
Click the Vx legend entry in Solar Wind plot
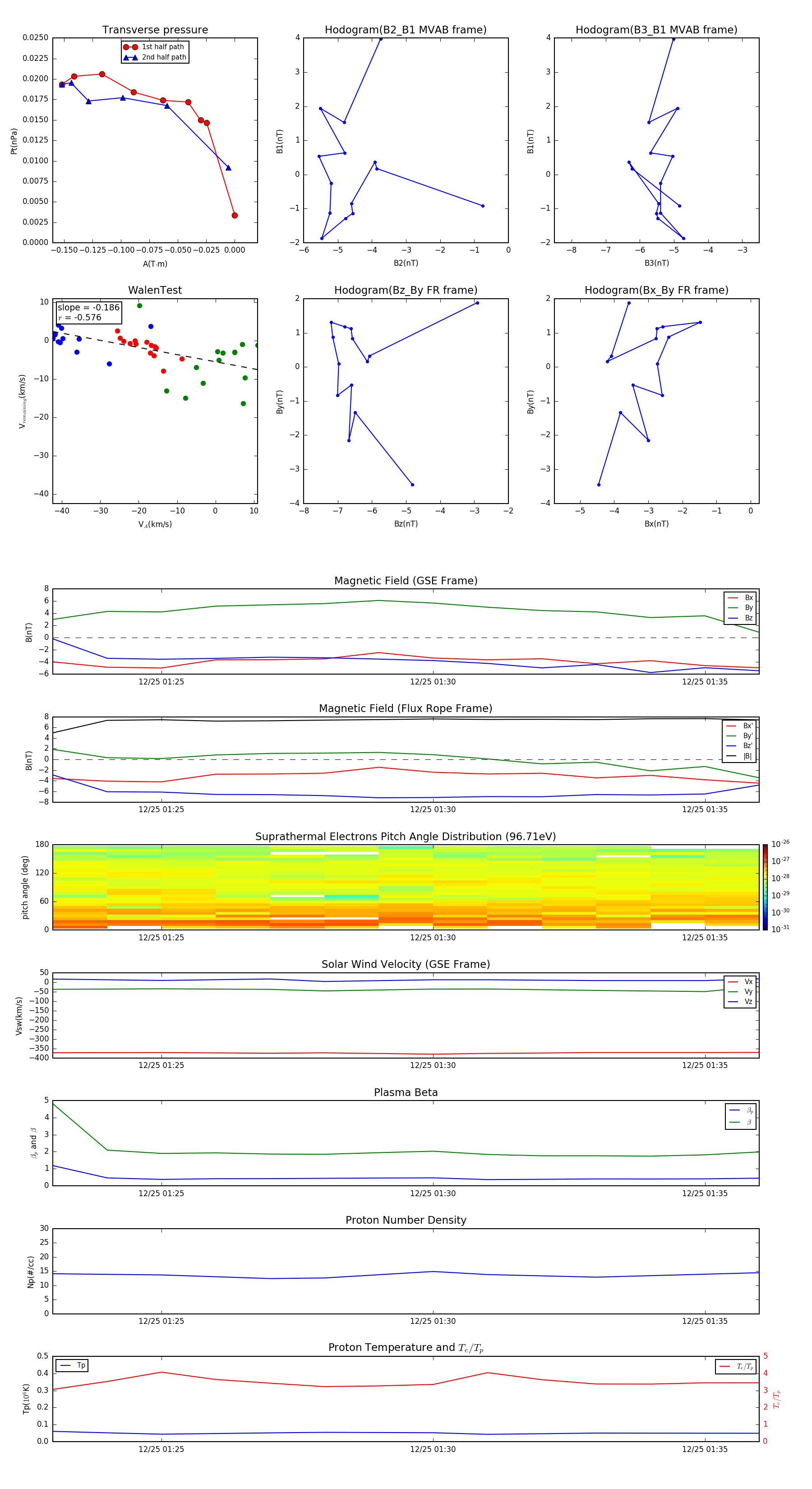pyautogui.click(x=740, y=982)
